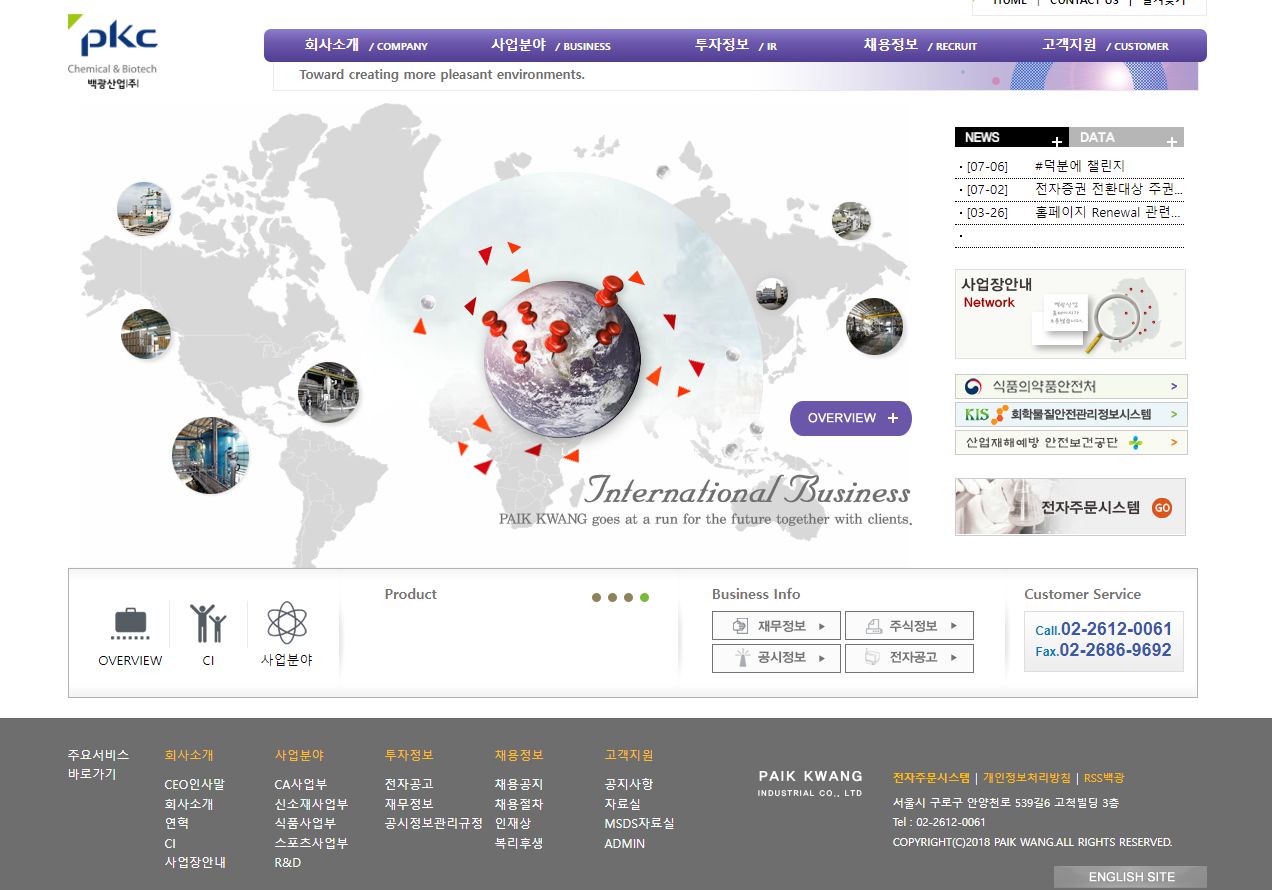Switch to the NEWS tab

point(1011,137)
